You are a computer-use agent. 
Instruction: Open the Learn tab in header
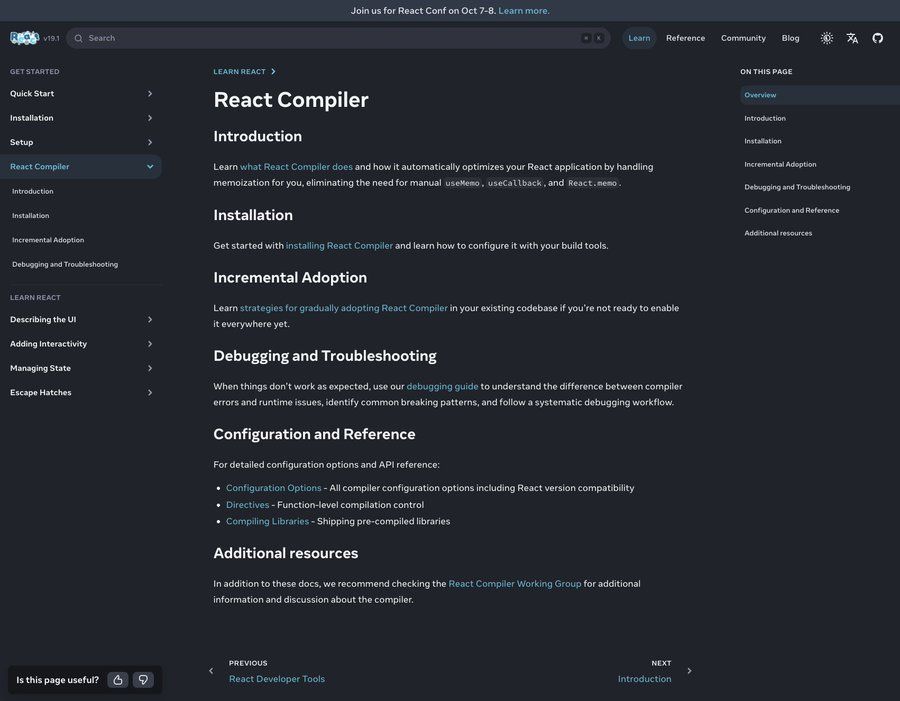coord(639,38)
